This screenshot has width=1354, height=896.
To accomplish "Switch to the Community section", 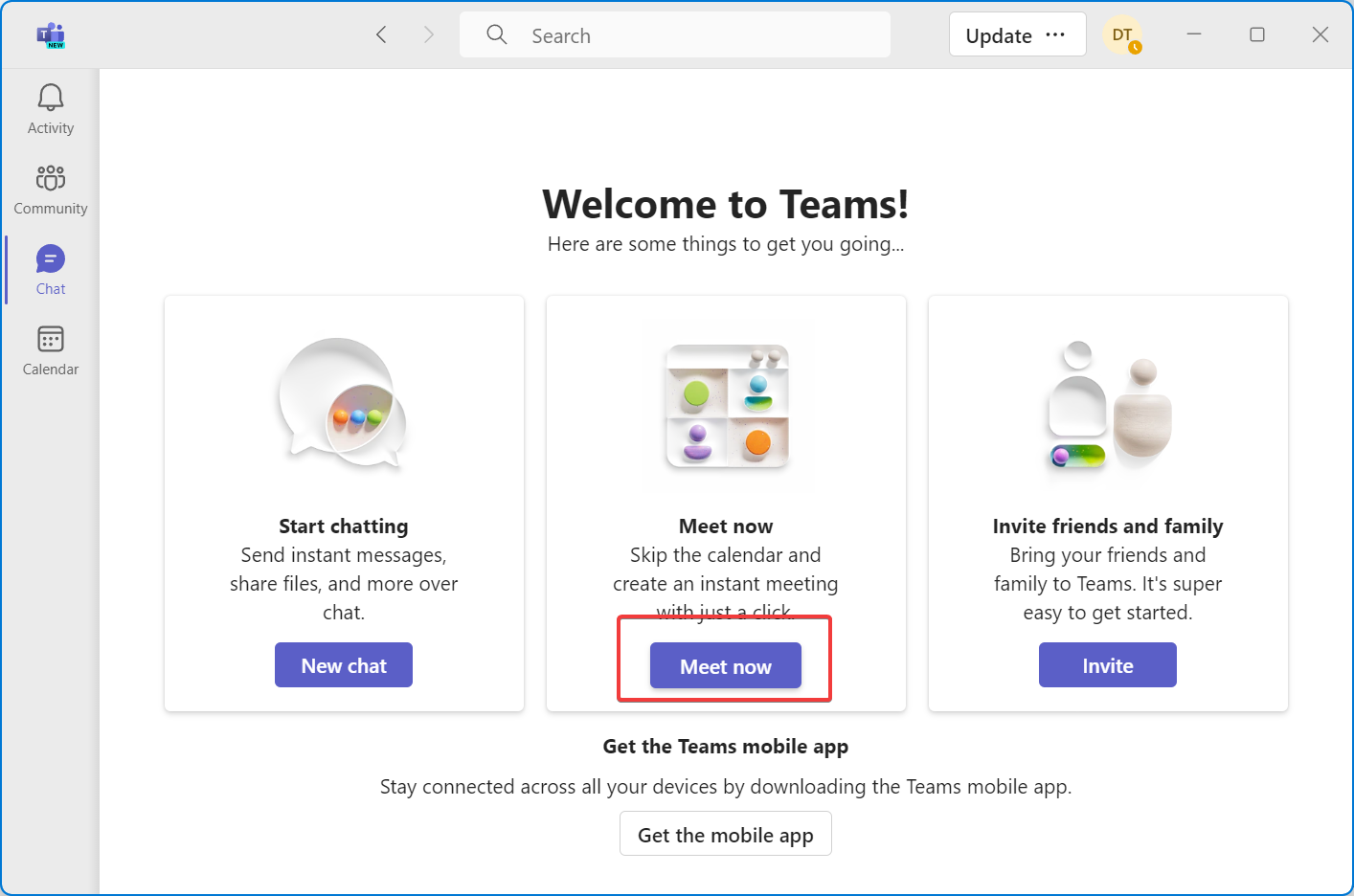I will click(x=50, y=189).
